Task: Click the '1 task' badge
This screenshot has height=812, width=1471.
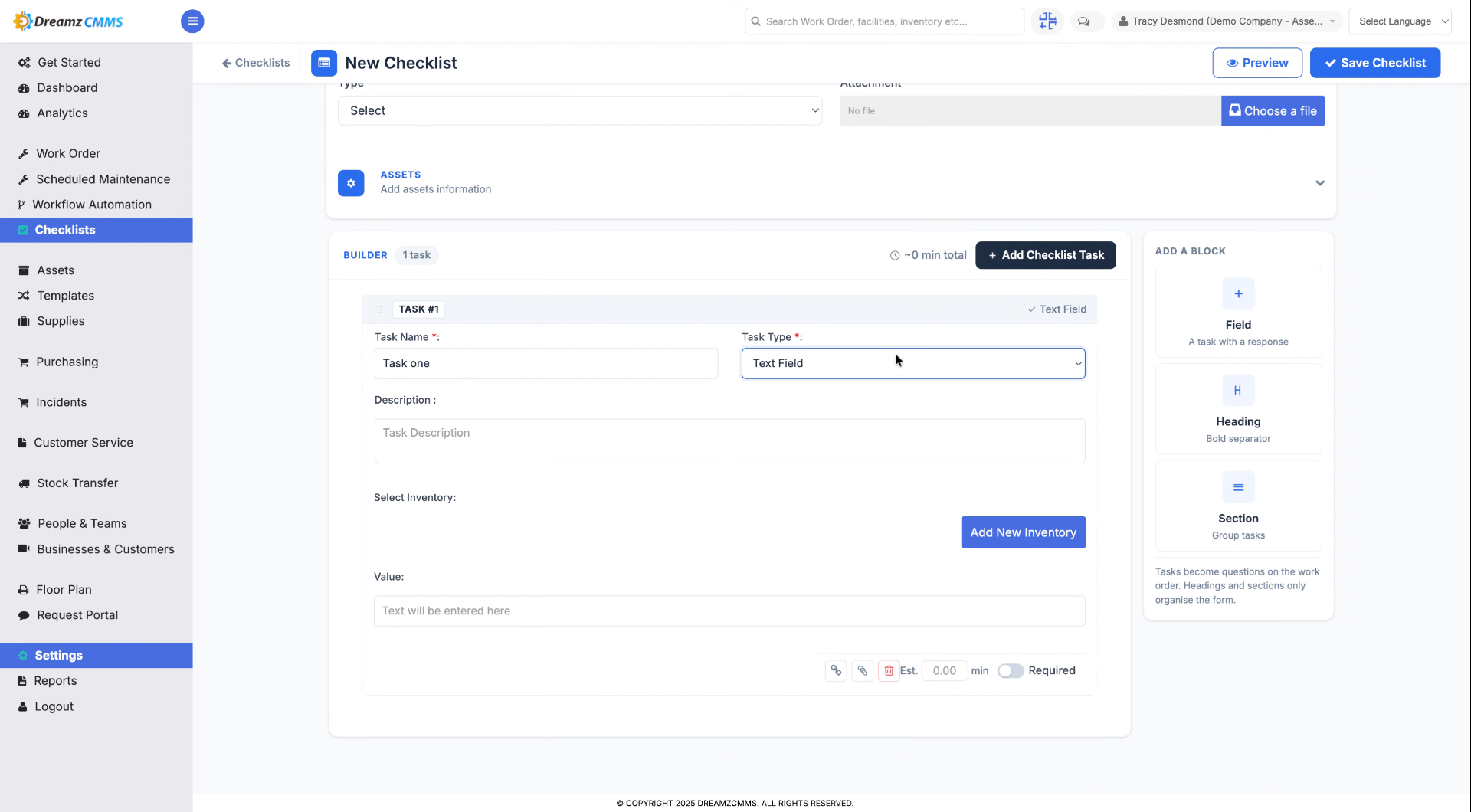Action: 417,255
